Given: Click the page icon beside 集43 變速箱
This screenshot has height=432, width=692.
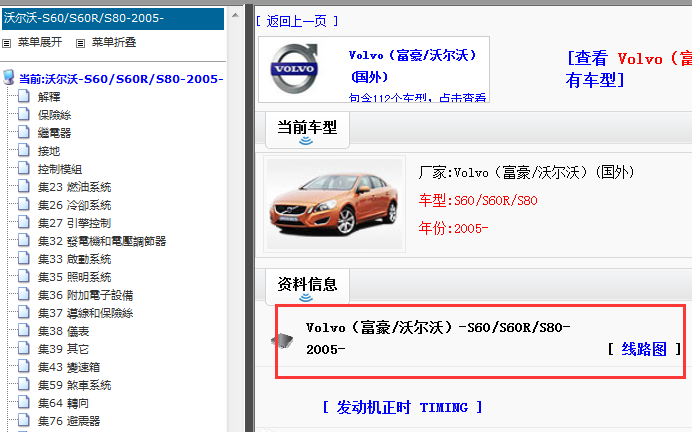Looking at the screenshot, I should tap(24, 366).
